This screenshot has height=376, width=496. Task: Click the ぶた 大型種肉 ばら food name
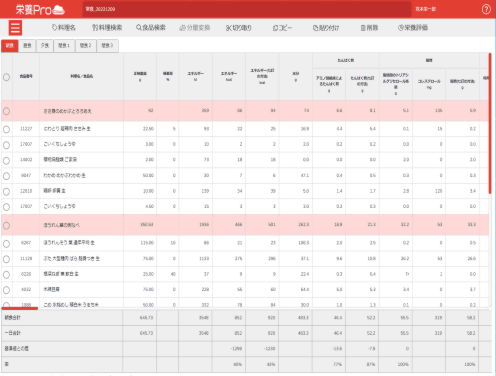click(72, 258)
